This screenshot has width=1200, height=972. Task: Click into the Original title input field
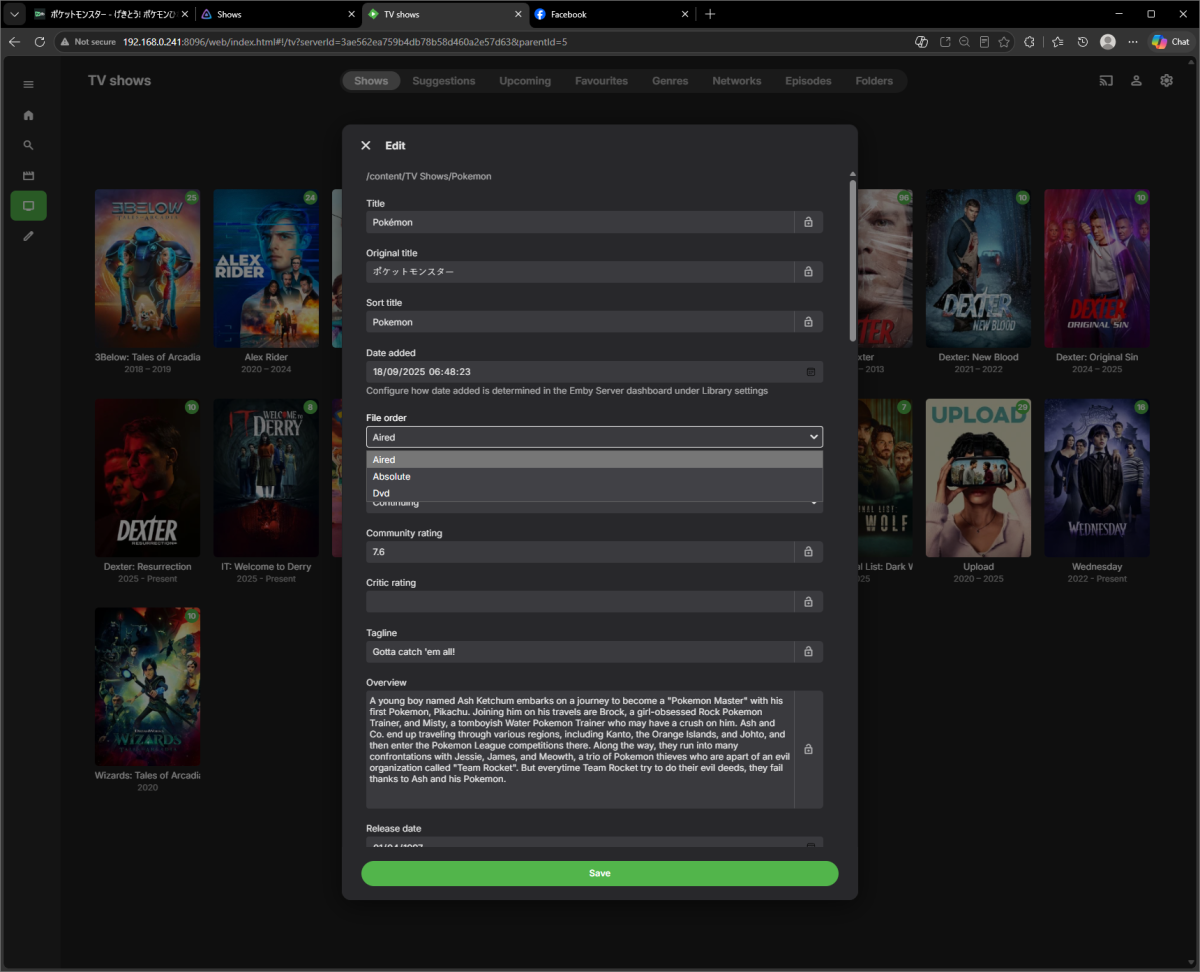pos(580,272)
